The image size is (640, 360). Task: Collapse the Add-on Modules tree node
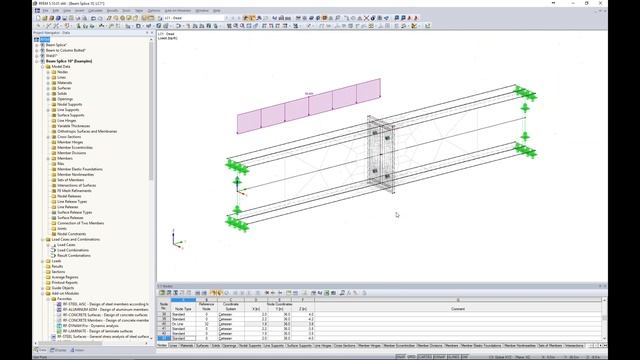click(x=42, y=293)
